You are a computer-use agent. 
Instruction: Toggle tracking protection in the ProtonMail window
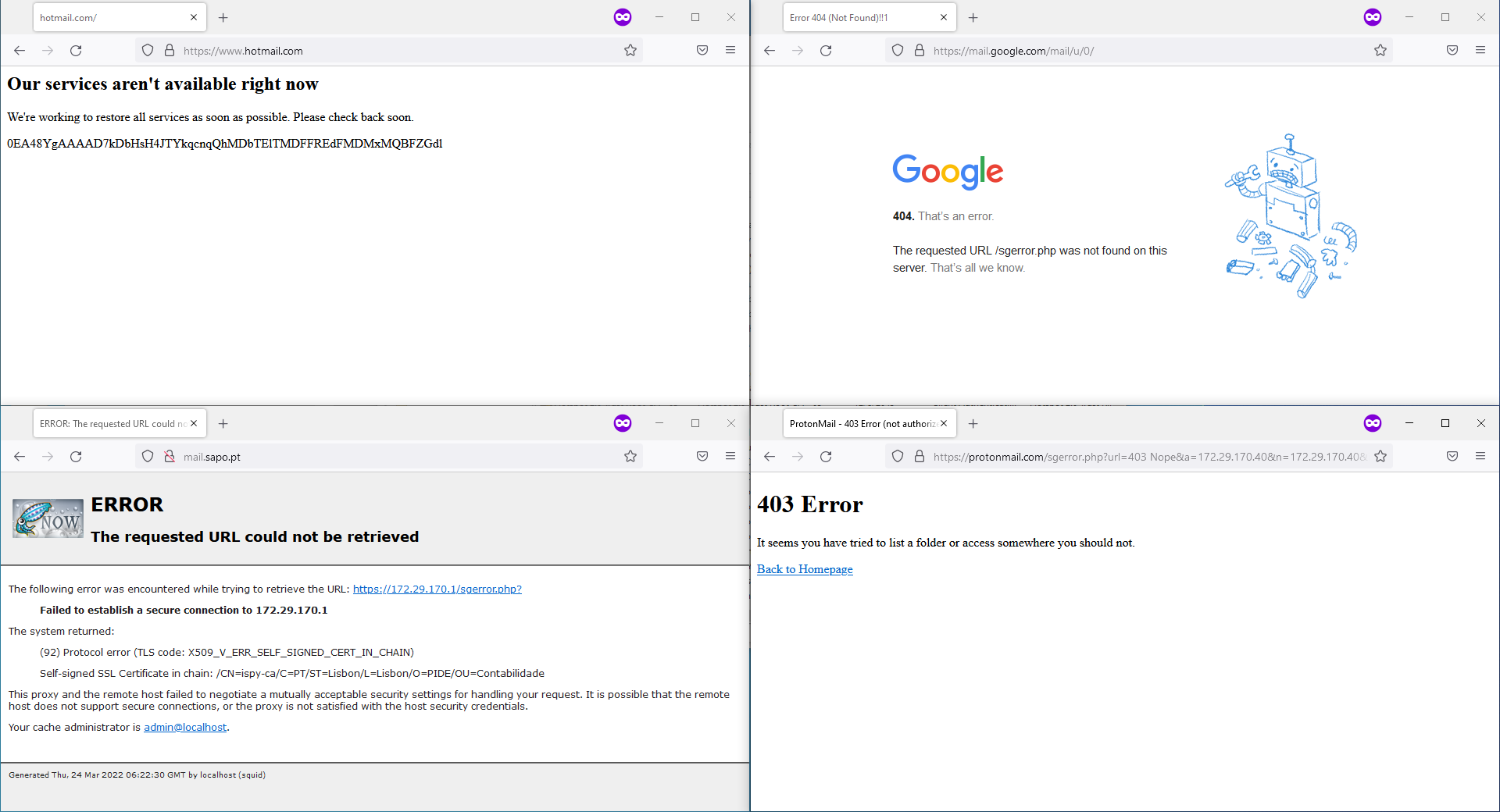(898, 456)
